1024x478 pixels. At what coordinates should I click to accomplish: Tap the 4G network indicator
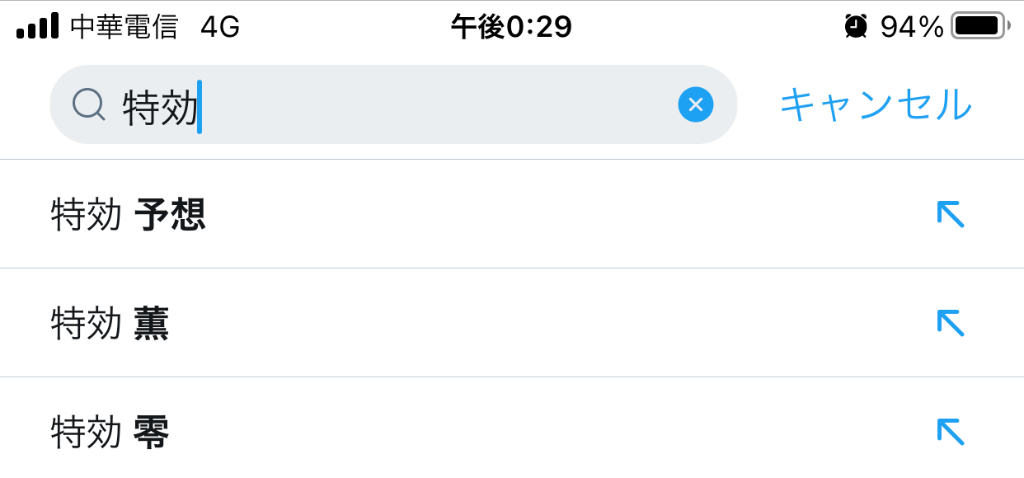(x=220, y=27)
